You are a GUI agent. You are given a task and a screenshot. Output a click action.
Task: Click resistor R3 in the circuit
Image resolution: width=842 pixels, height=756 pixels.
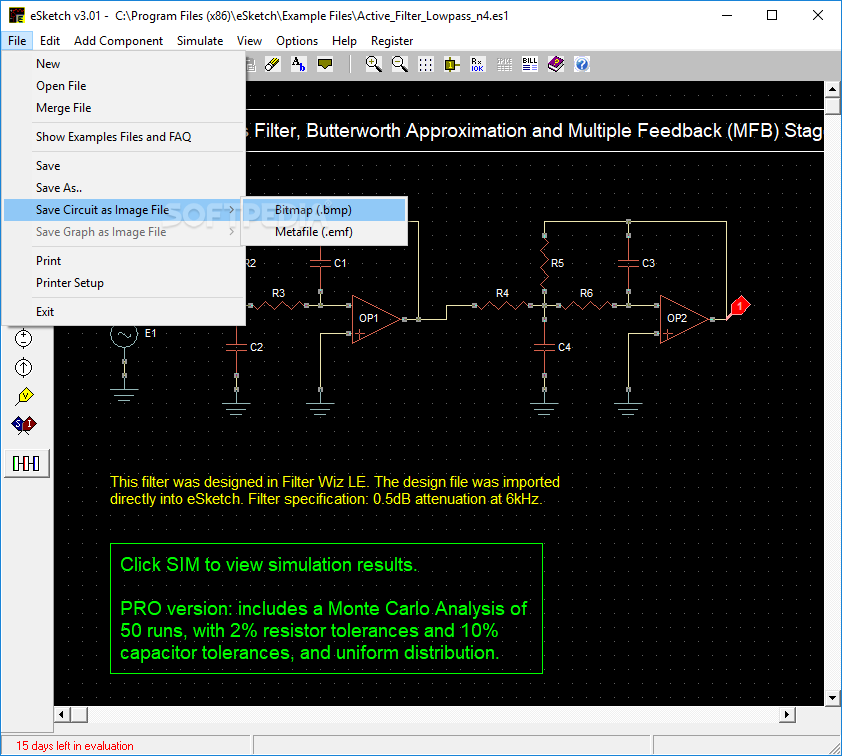click(x=279, y=305)
